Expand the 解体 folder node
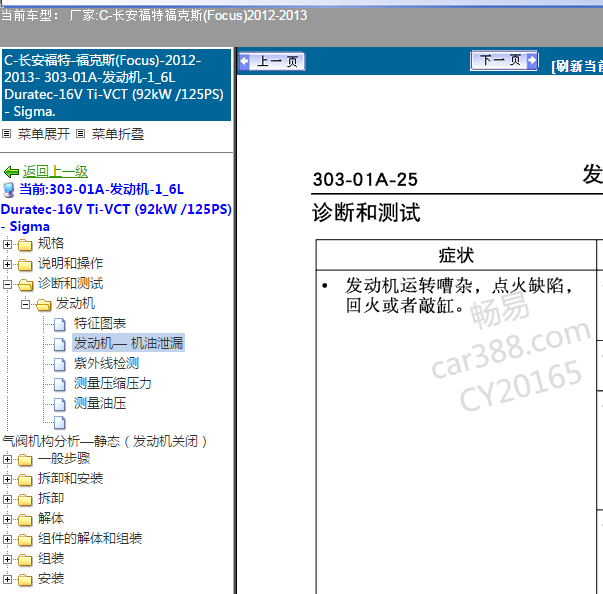The height and width of the screenshot is (594, 603). [7, 519]
